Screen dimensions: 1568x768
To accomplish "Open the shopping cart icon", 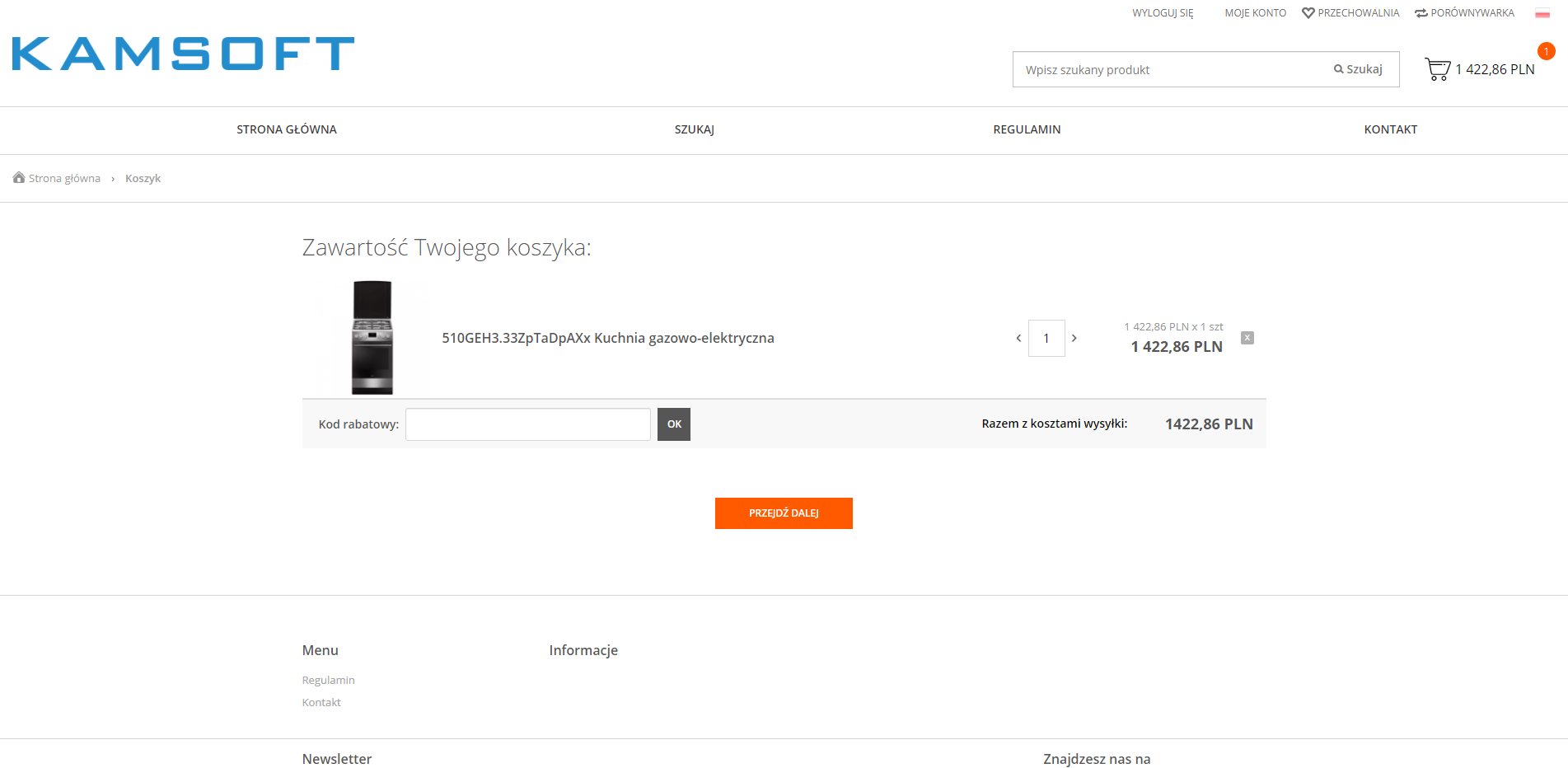I will [x=1438, y=69].
